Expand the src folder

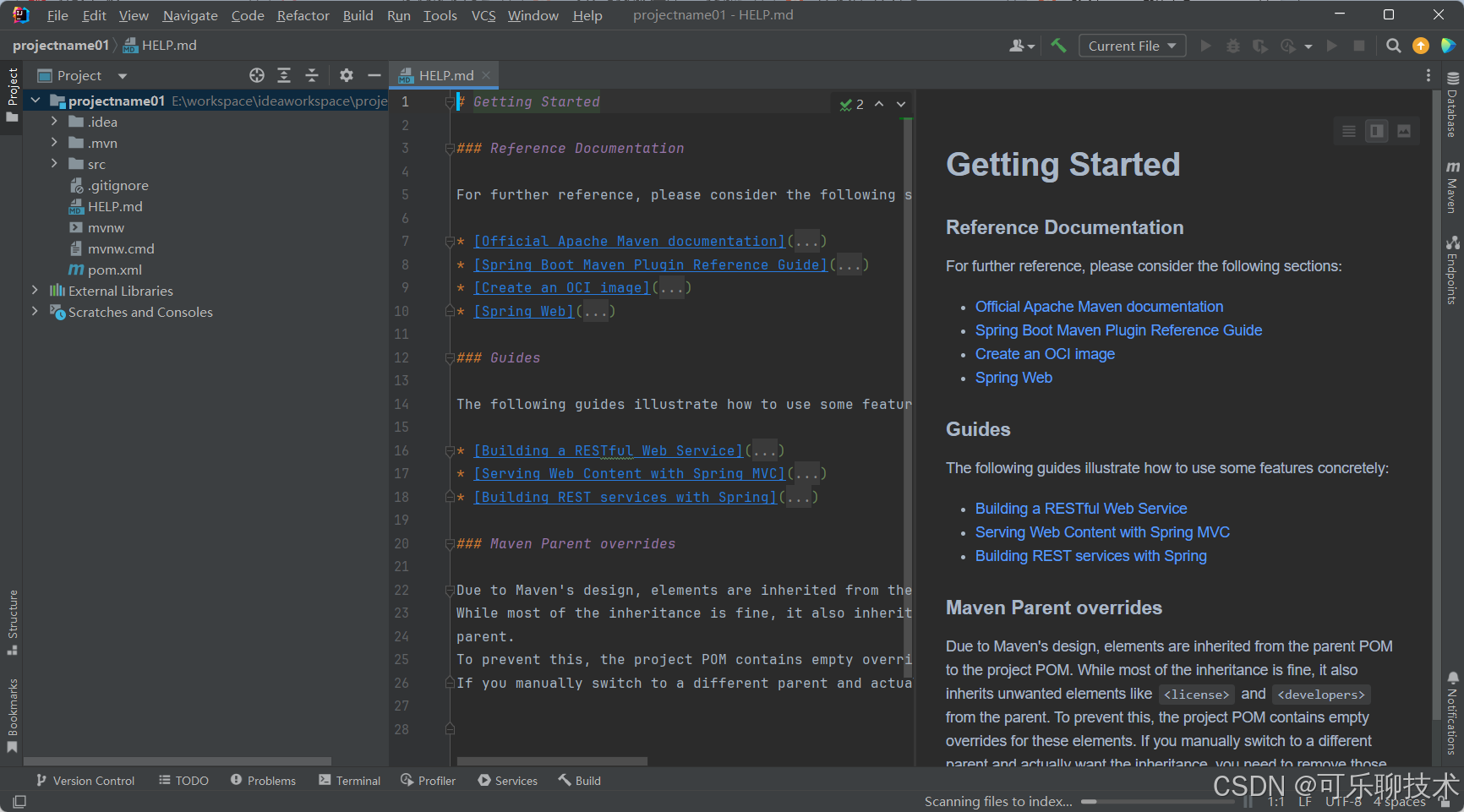[x=54, y=164]
